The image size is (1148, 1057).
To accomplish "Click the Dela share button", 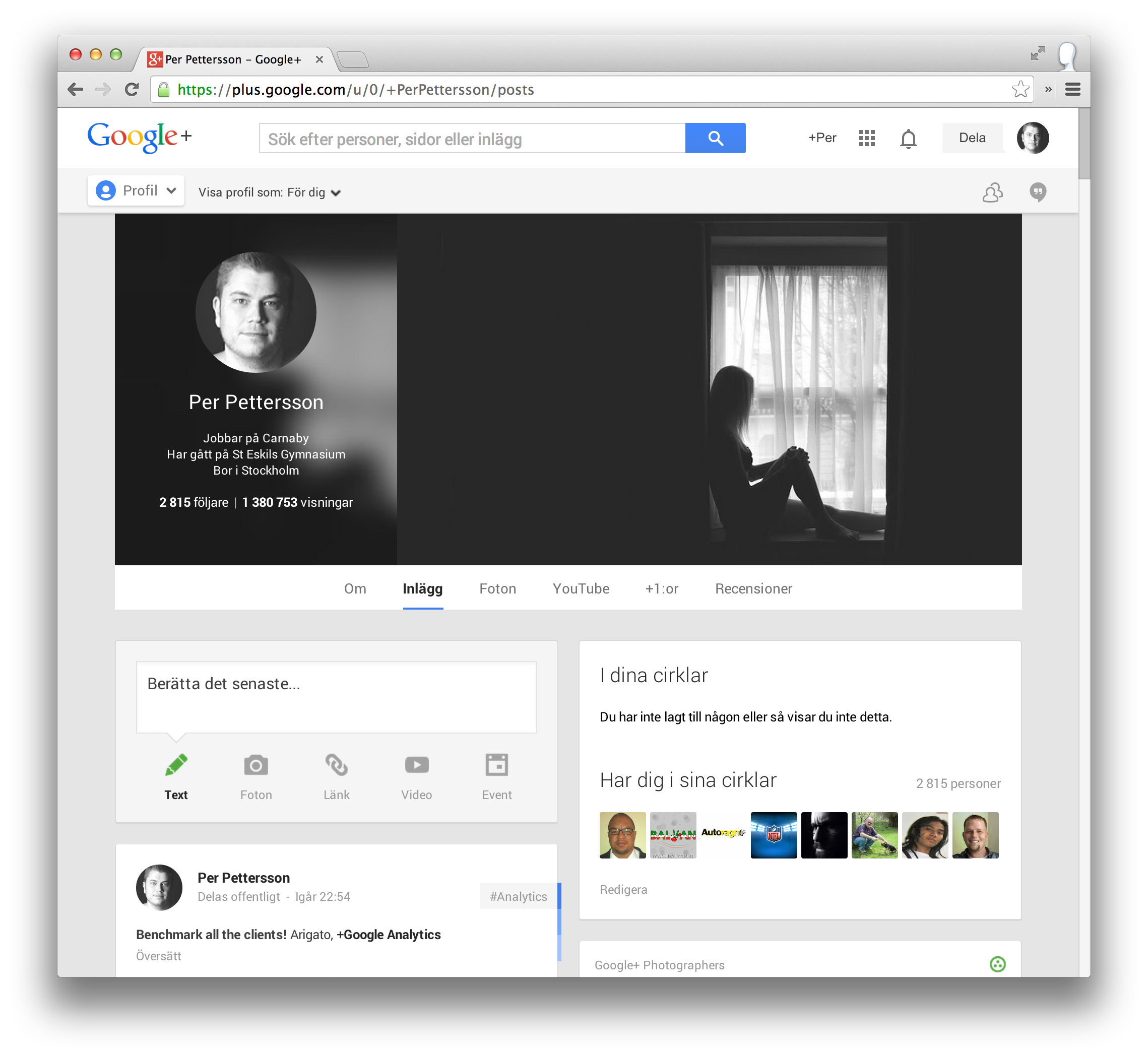I will tap(971, 137).
